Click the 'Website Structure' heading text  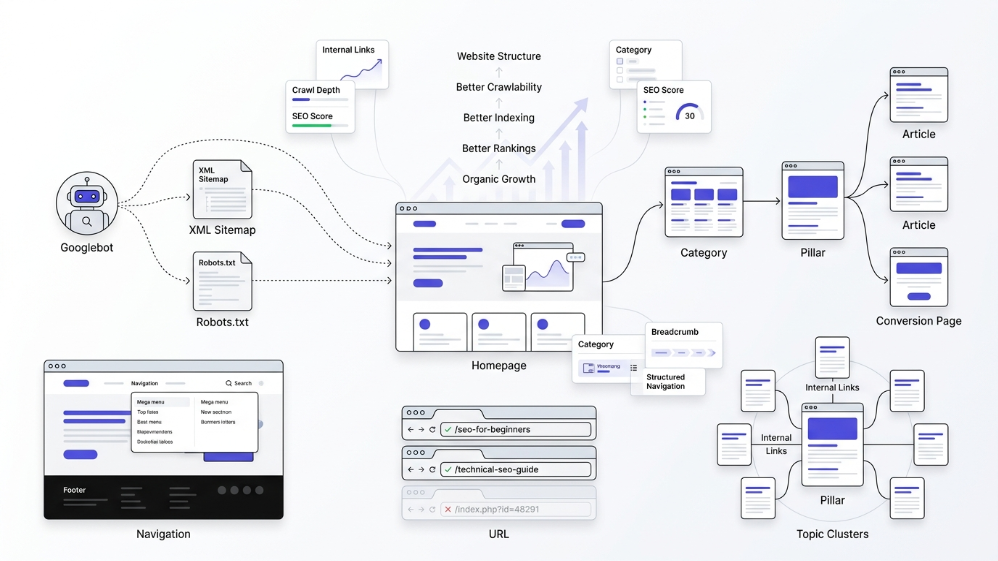(499, 56)
